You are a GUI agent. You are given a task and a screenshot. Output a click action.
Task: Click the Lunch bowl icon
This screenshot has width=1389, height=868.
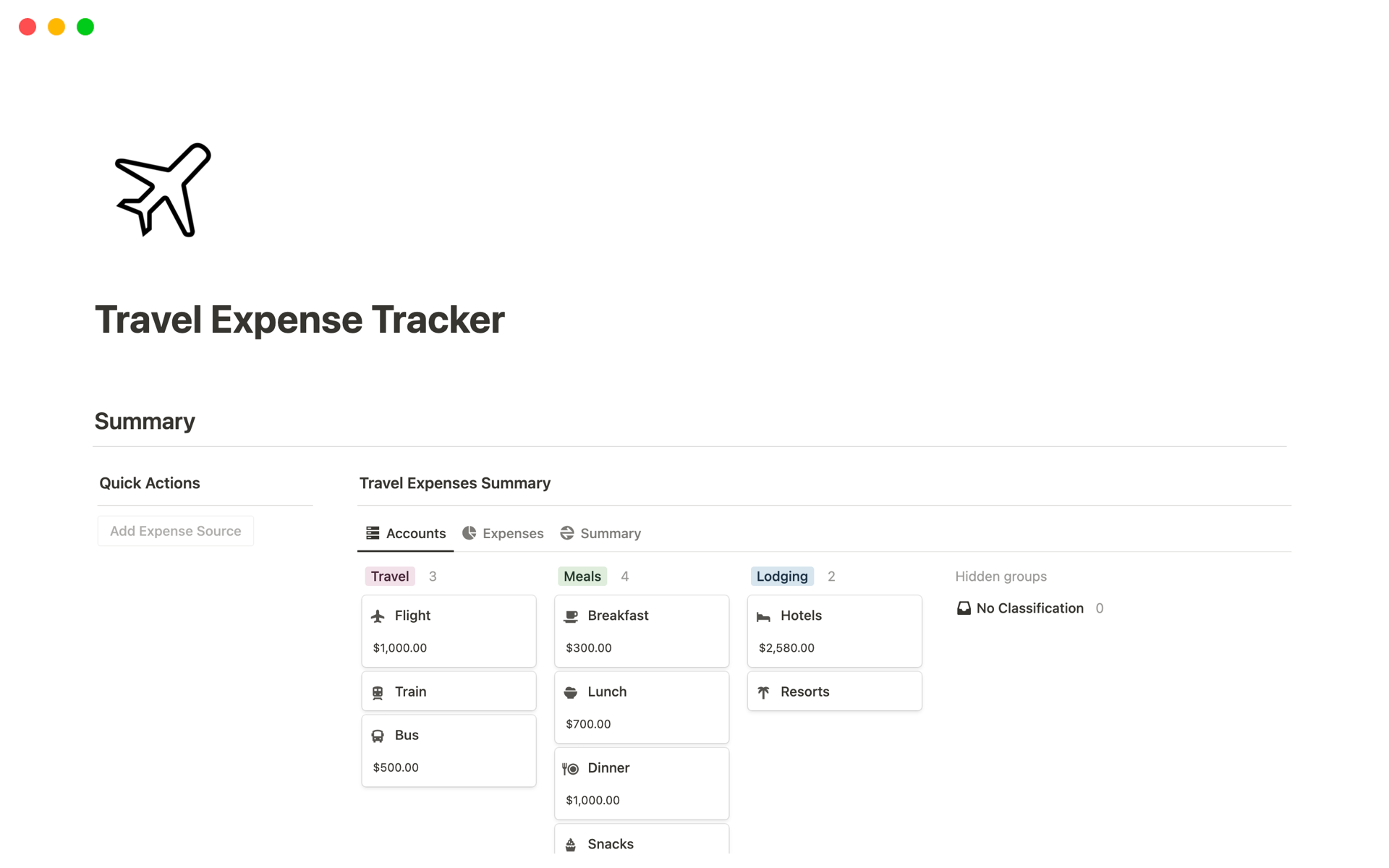click(x=571, y=693)
